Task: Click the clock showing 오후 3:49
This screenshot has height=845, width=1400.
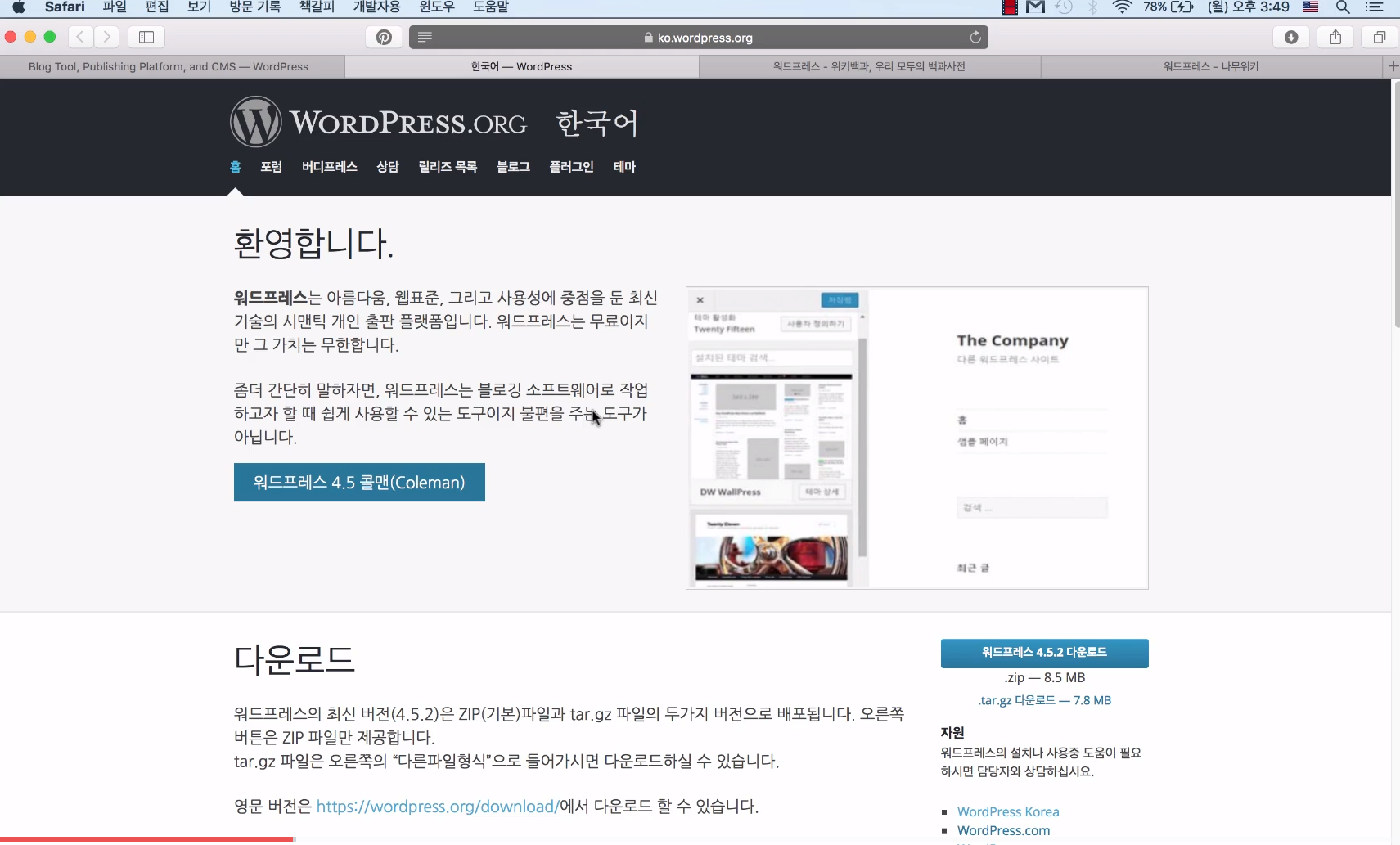Action: (1249, 7)
